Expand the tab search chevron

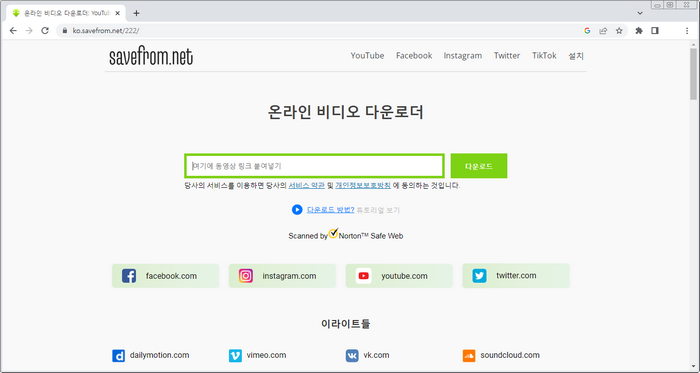[640, 13]
